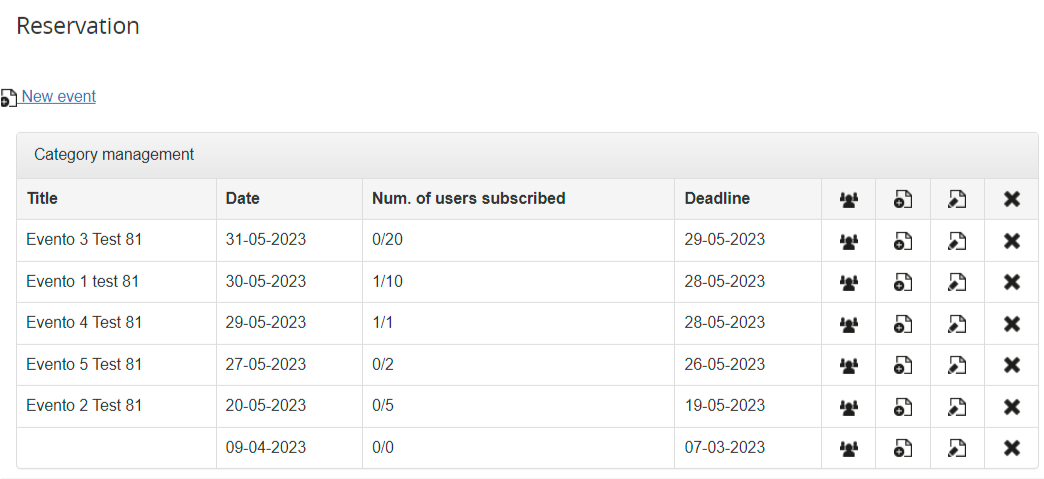The image size is (1044, 479).
Task: Delete the untitled event dated 09-04-2023
Action: [1011, 448]
